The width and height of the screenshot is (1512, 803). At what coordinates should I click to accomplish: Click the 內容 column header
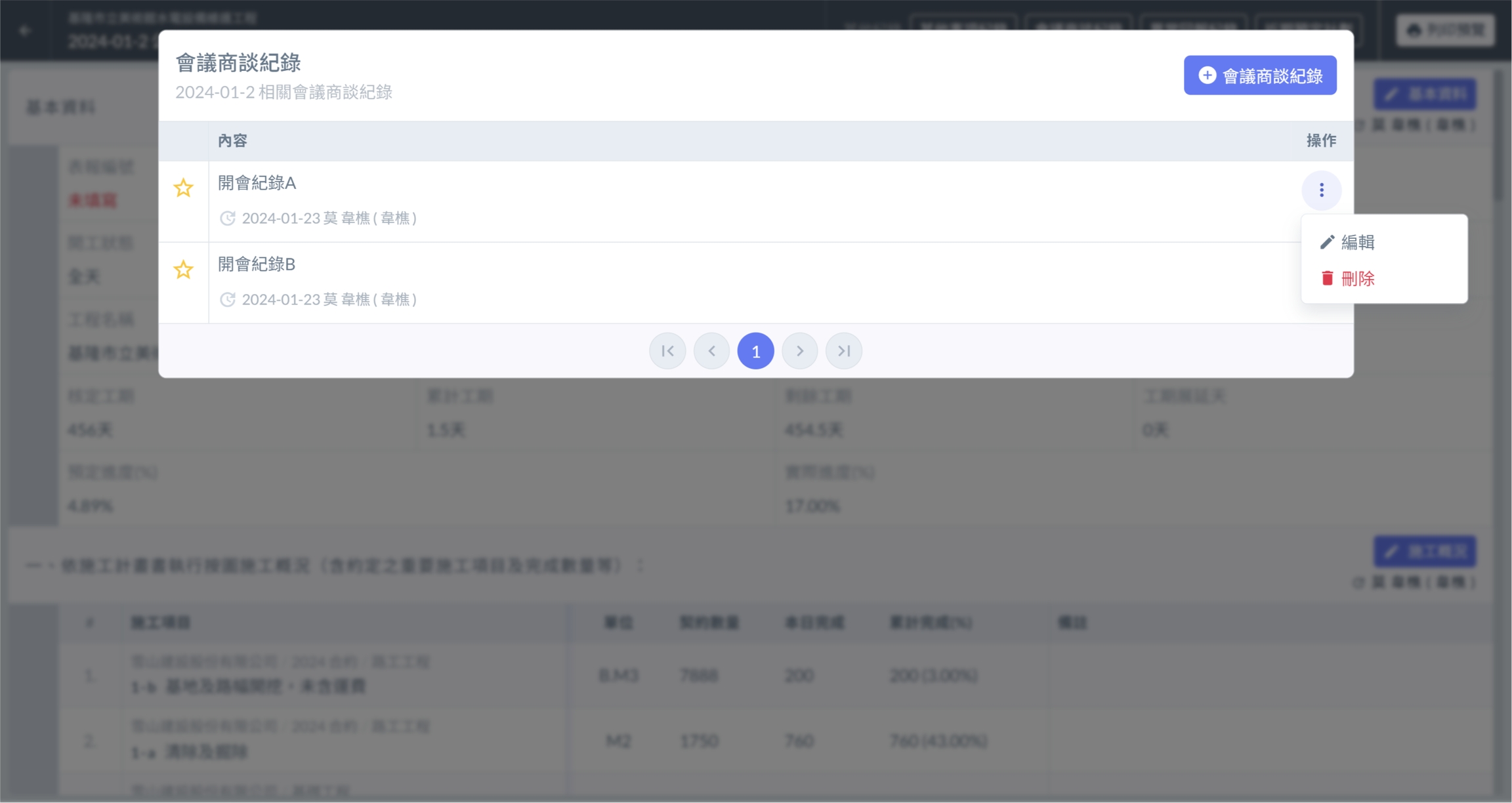(x=233, y=140)
